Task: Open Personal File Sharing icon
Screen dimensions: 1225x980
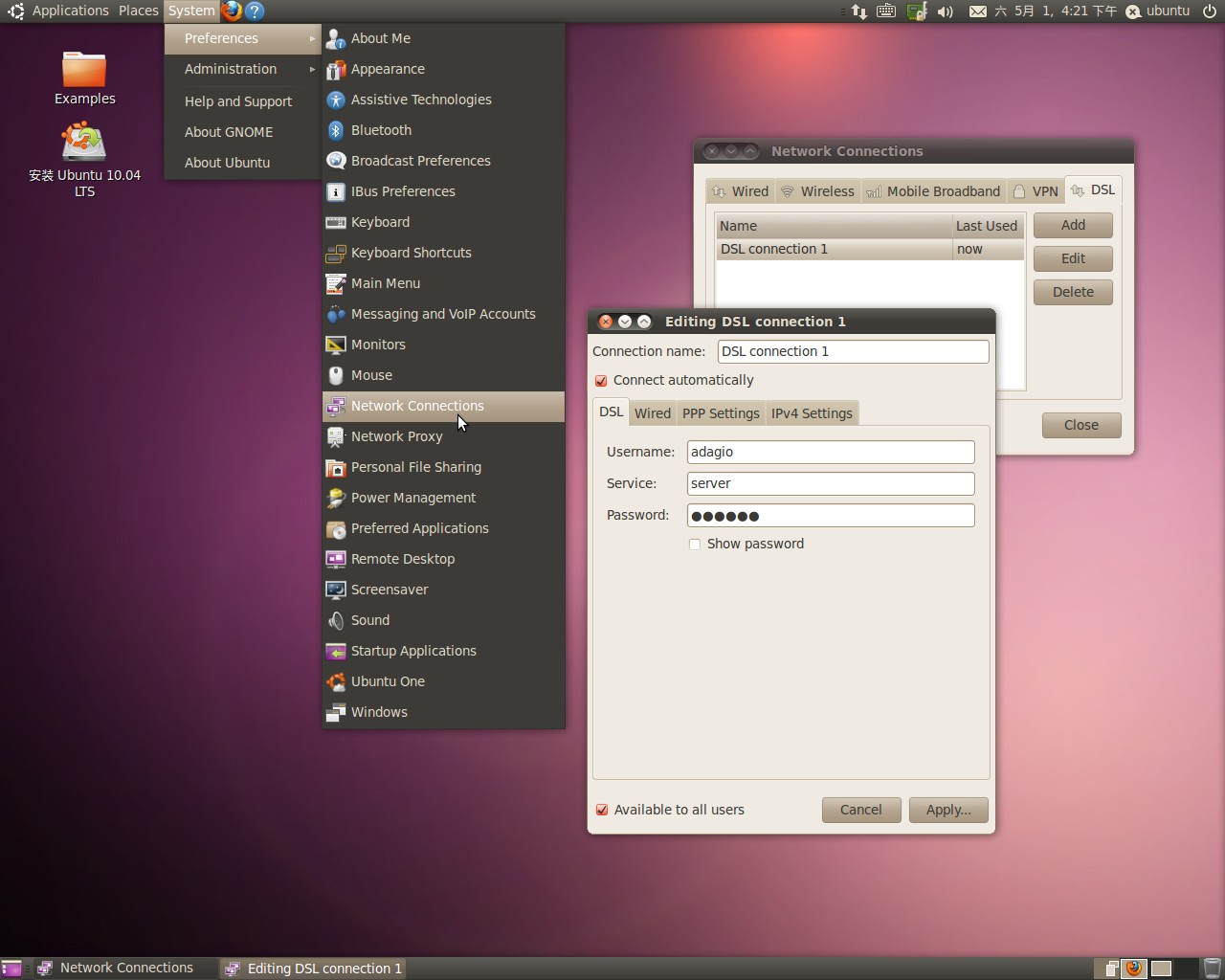Action: (336, 467)
